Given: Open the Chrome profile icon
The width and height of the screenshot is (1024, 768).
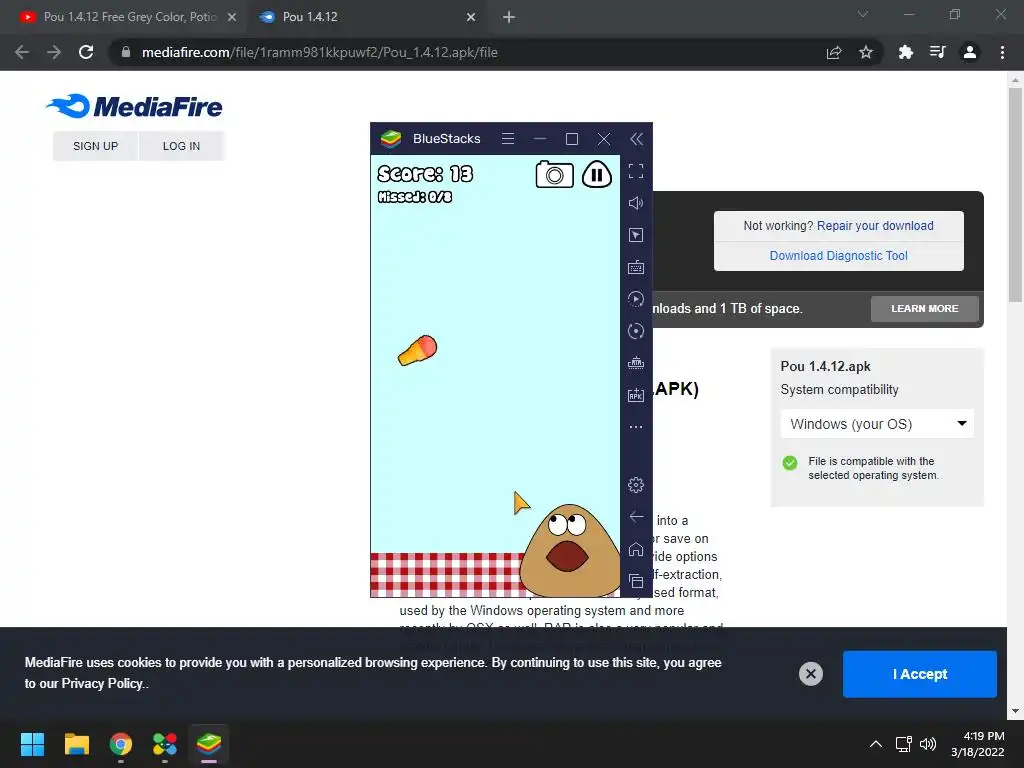Looking at the screenshot, I should [970, 52].
